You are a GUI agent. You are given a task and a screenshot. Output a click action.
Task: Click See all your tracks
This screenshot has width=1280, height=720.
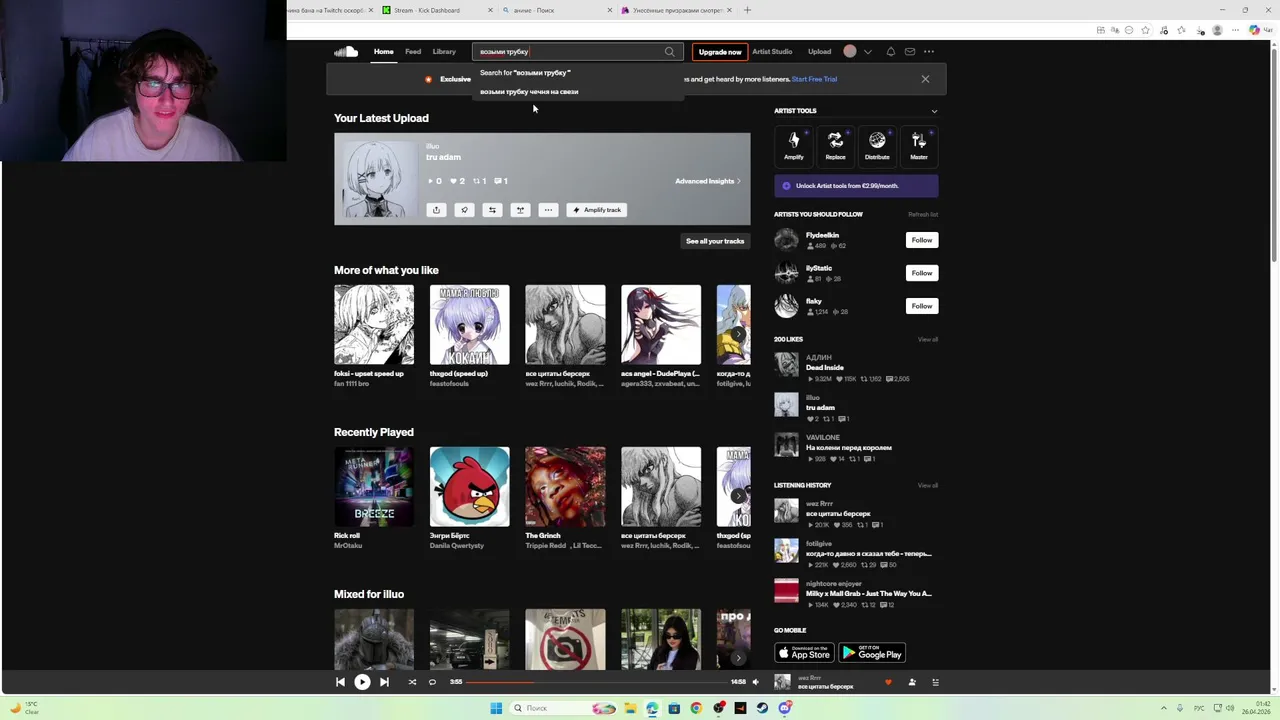pyautogui.click(x=715, y=241)
